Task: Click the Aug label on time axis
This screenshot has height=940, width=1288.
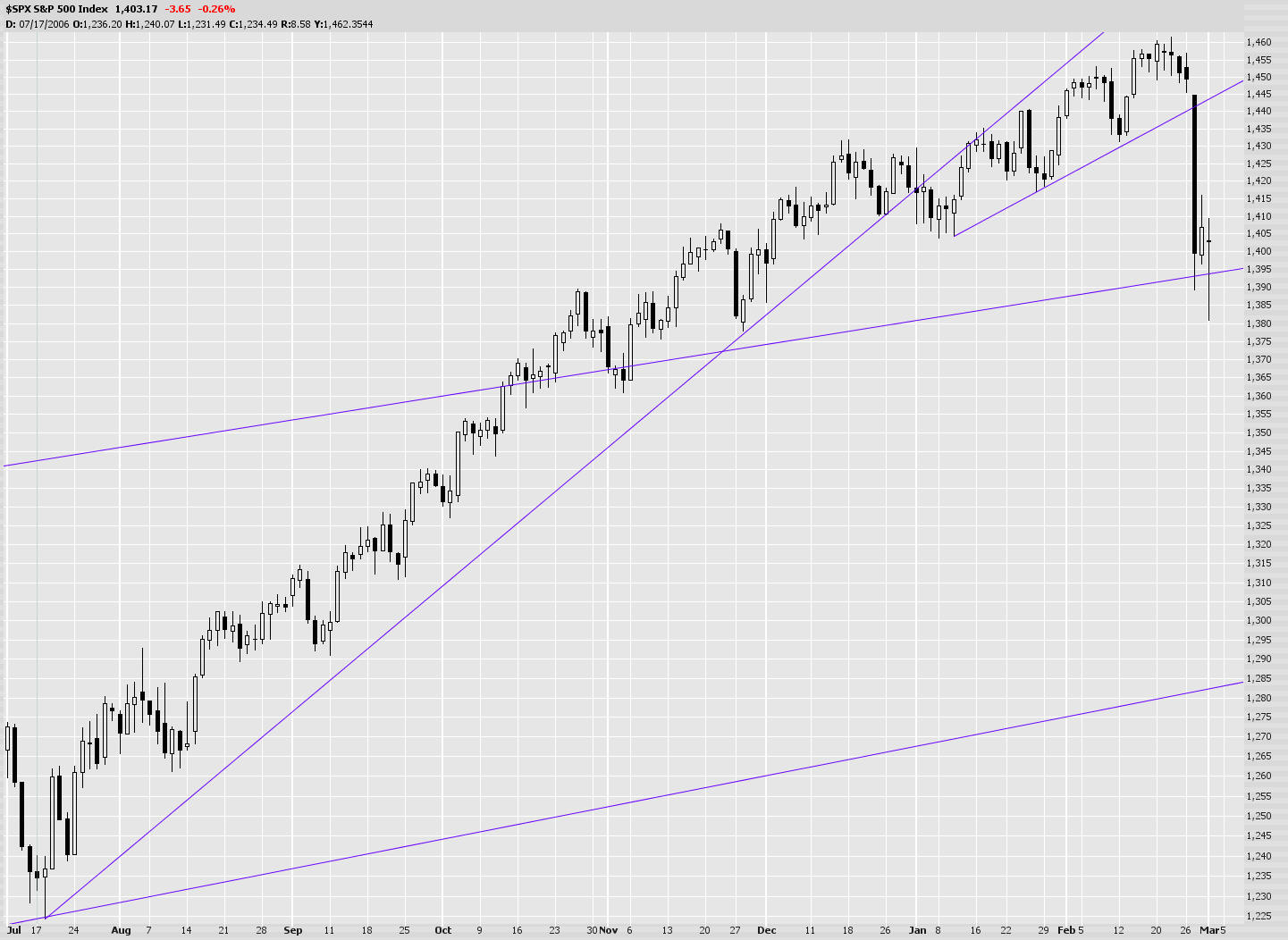Action: [x=121, y=930]
